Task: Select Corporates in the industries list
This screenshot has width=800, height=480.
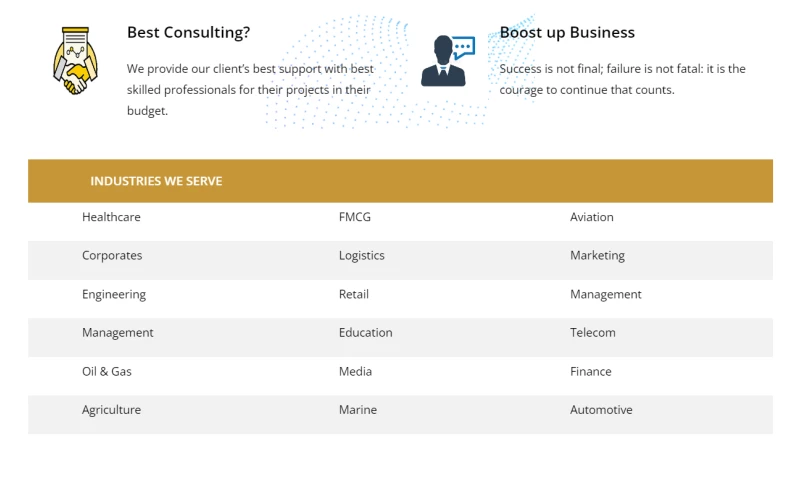Action: (x=112, y=256)
